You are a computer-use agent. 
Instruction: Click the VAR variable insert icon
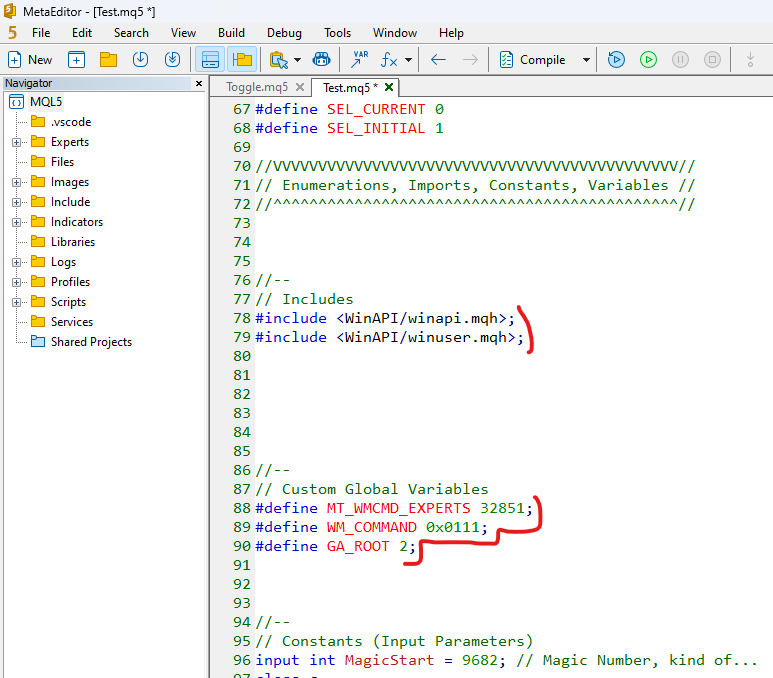[359, 60]
